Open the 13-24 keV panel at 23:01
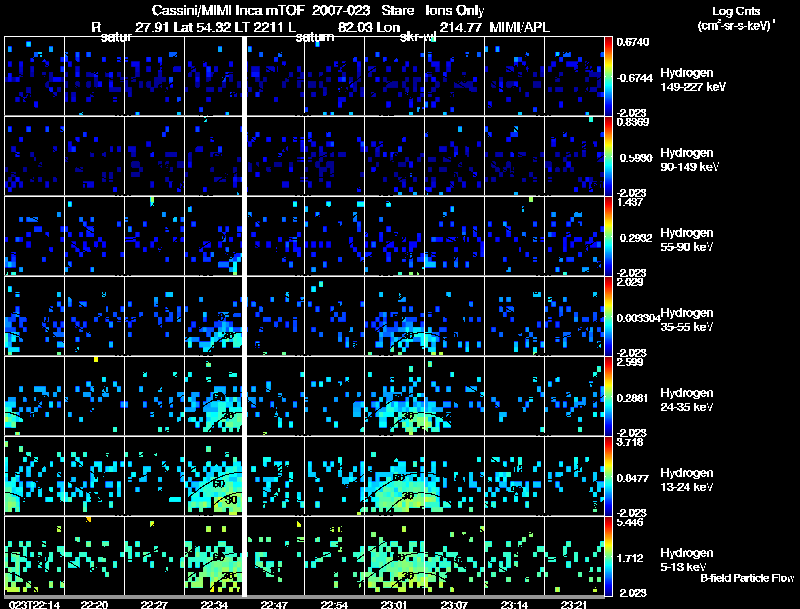 pos(394,476)
